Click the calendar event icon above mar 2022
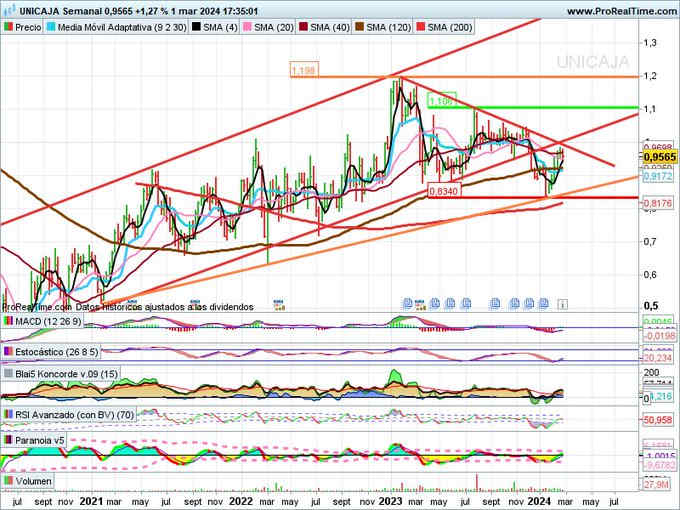680x510 pixels. [278, 304]
